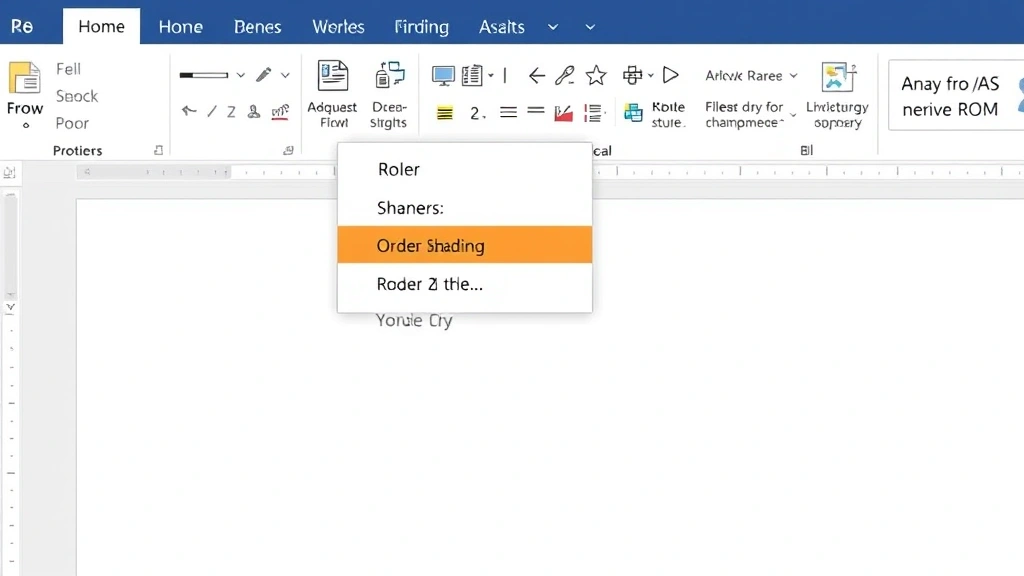Click the left arrow icon in ribbon
This screenshot has width=1024, height=576.
click(x=537, y=75)
